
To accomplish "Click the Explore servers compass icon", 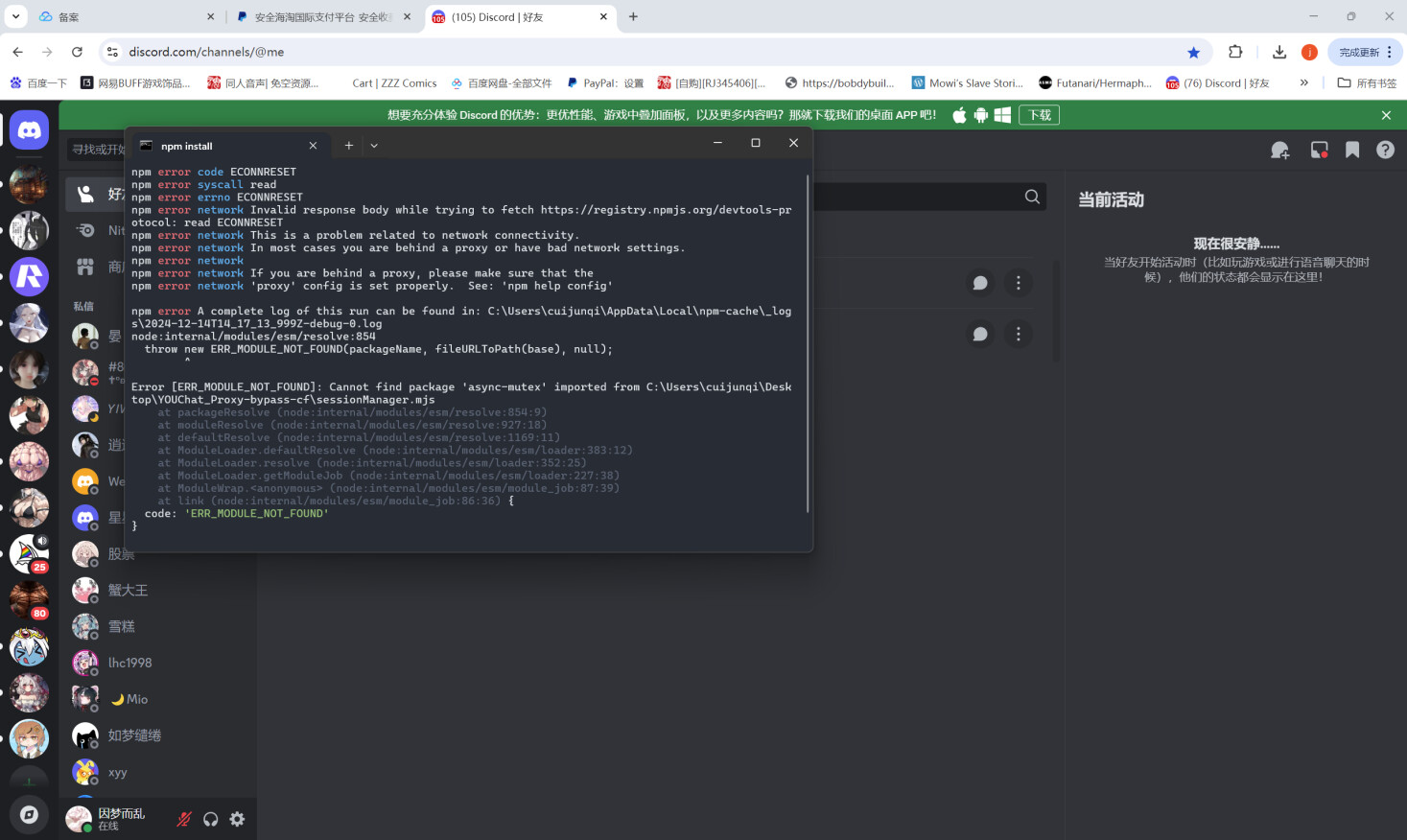I will tap(30, 814).
